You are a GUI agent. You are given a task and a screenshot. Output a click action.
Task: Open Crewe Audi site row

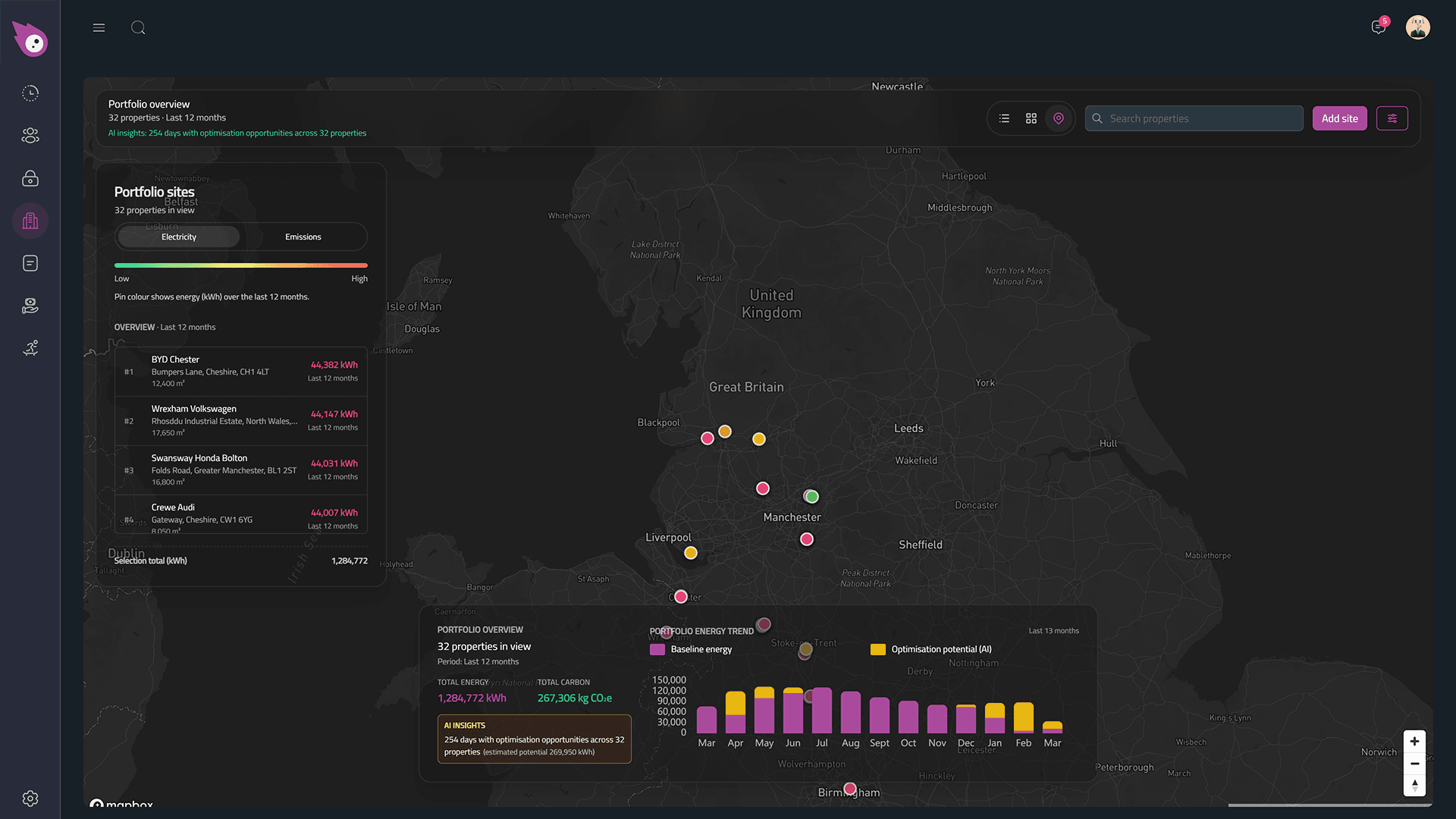tap(241, 515)
